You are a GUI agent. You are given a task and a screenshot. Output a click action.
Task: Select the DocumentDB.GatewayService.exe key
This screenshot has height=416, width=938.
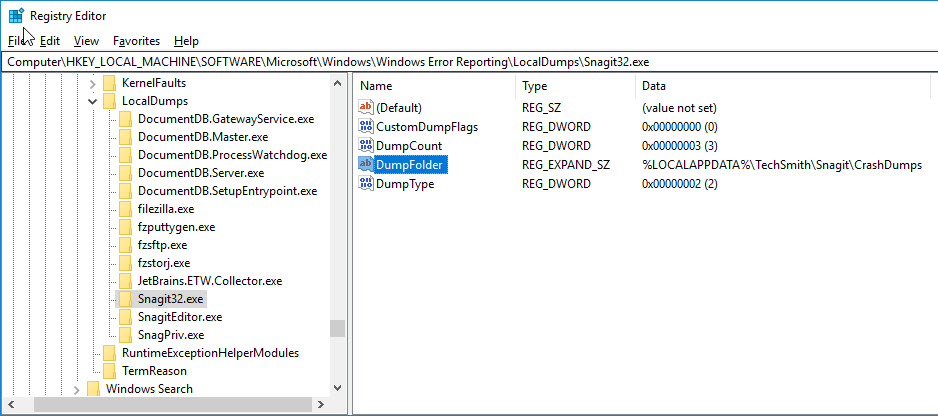coord(226,119)
